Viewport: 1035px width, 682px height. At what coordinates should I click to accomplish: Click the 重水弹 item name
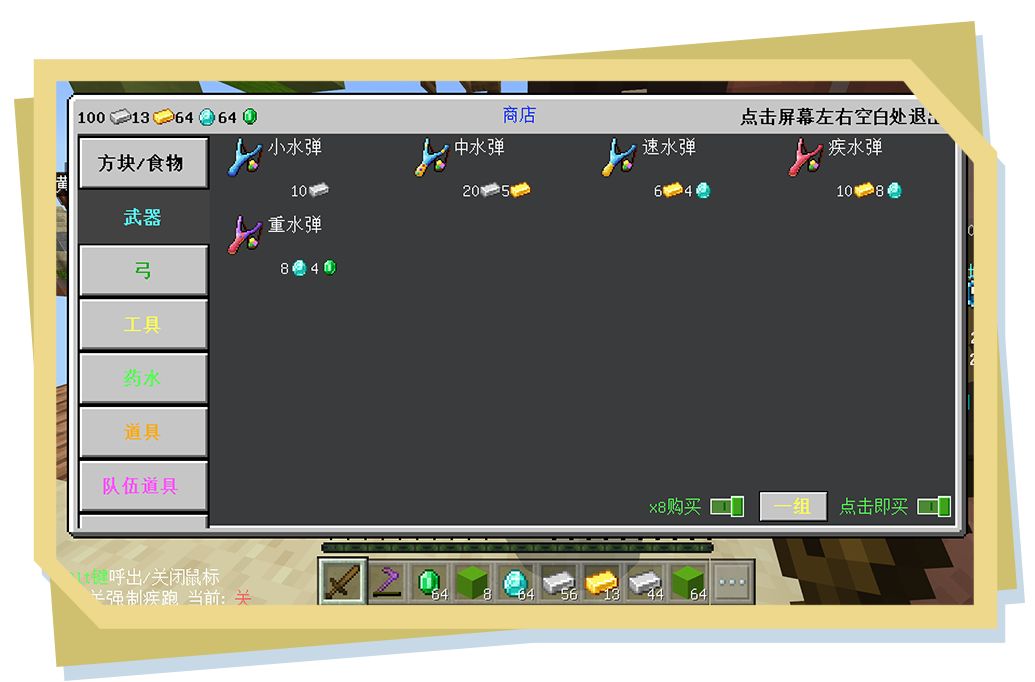(x=295, y=224)
